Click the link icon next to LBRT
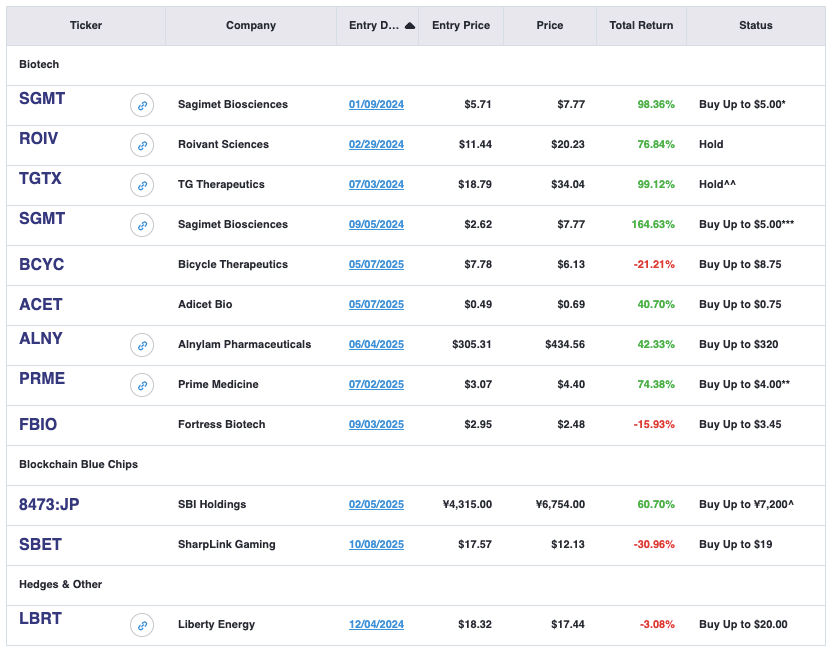Image resolution: width=830 pixels, height=652 pixels. point(142,625)
